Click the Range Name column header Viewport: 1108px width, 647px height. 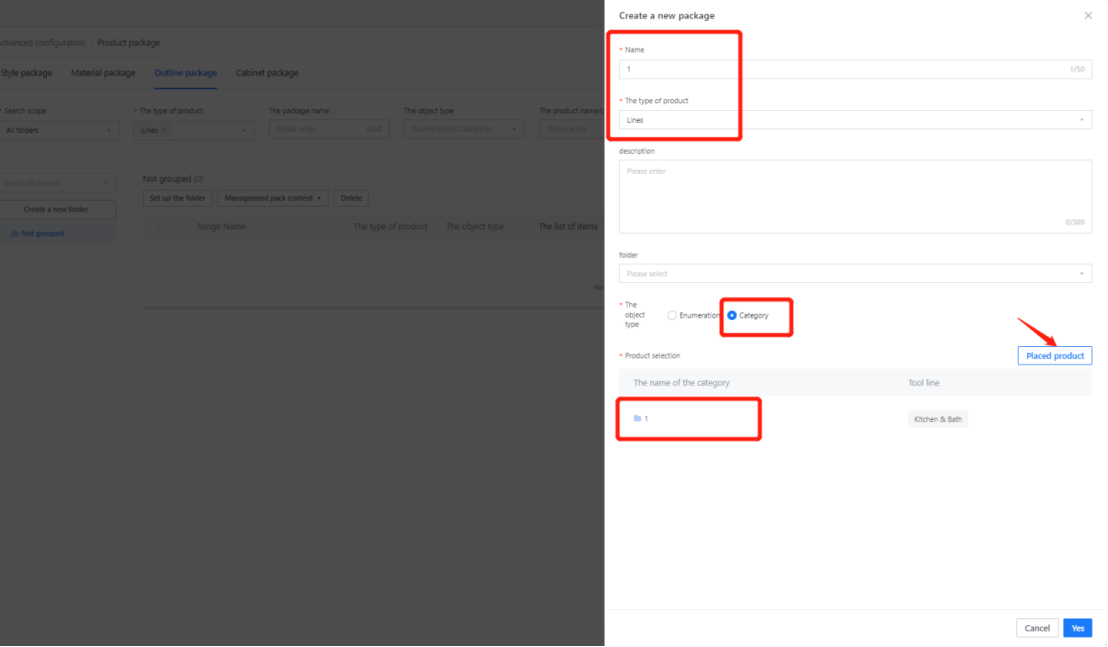click(221, 227)
